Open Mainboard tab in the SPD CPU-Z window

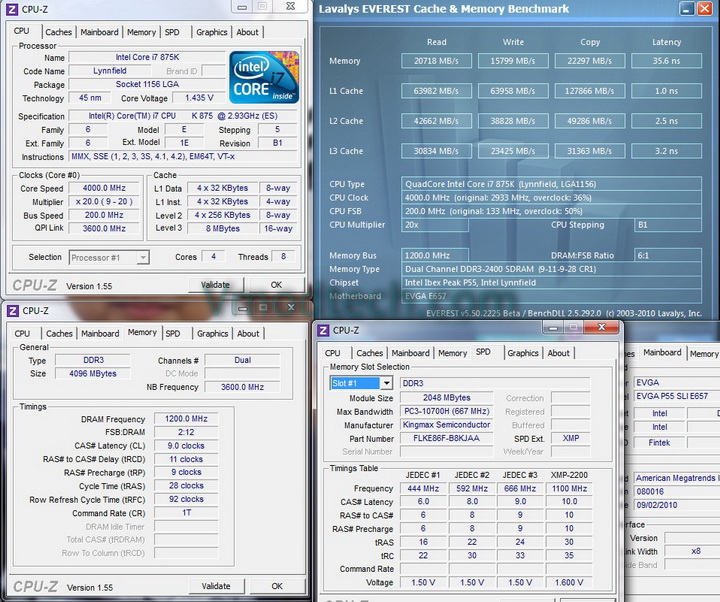pyautogui.click(x=411, y=353)
